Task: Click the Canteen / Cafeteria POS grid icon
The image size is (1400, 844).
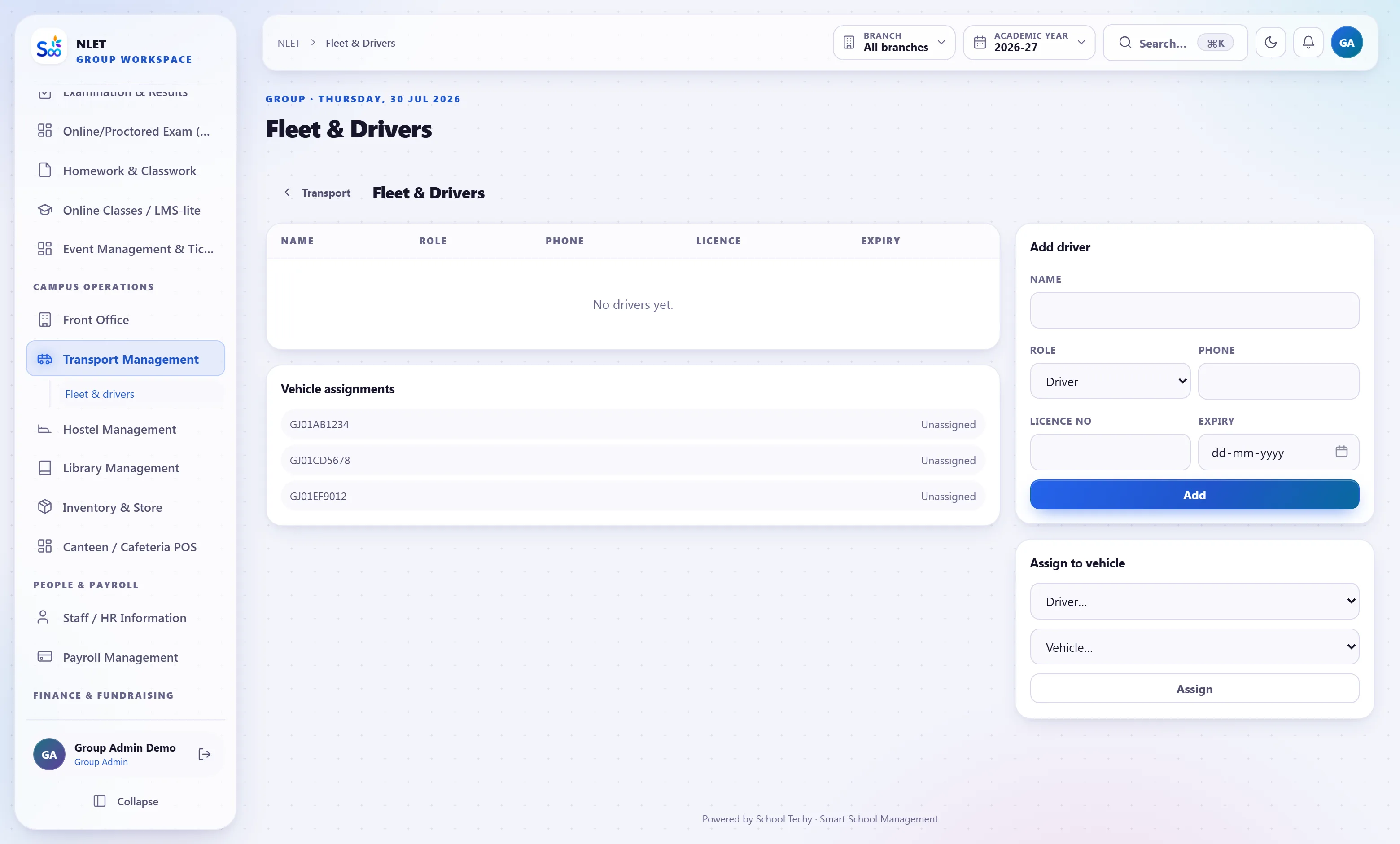Action: click(x=45, y=547)
